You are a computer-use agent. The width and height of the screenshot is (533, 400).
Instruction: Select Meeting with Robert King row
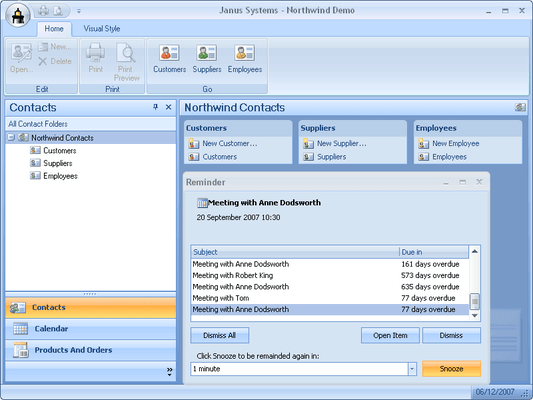click(330, 275)
